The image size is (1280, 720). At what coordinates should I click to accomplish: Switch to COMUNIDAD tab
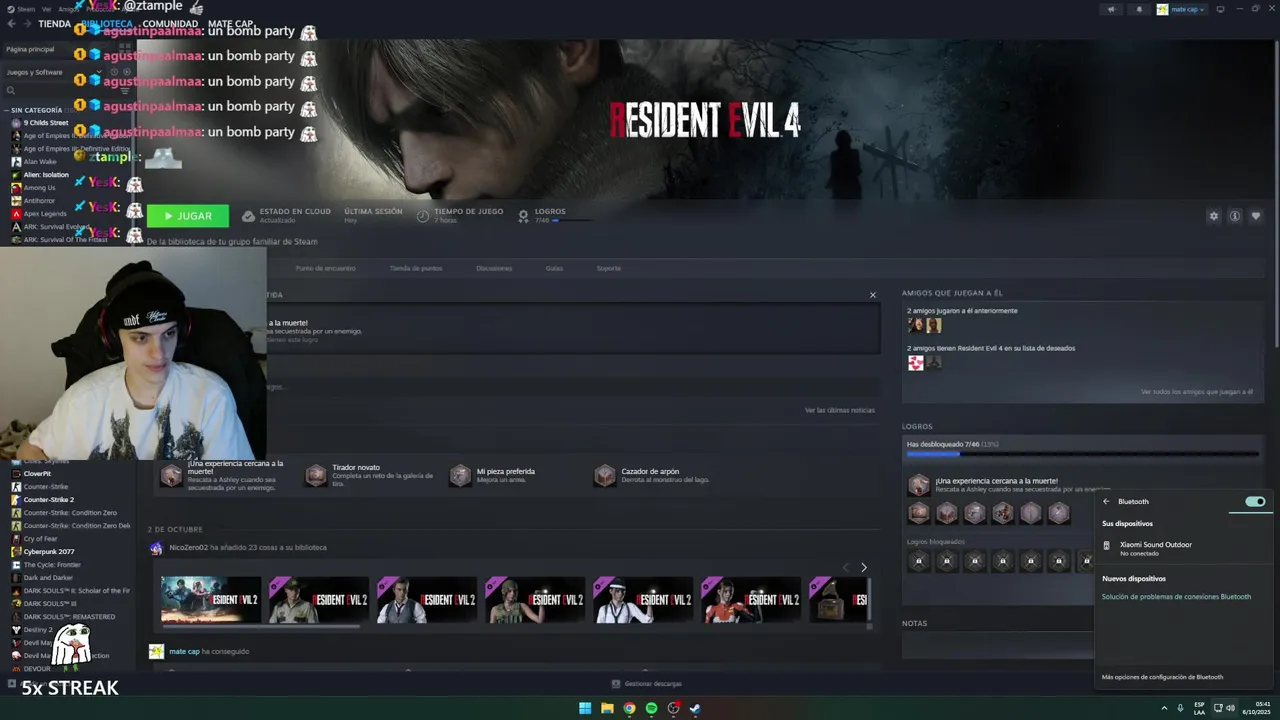(x=170, y=24)
